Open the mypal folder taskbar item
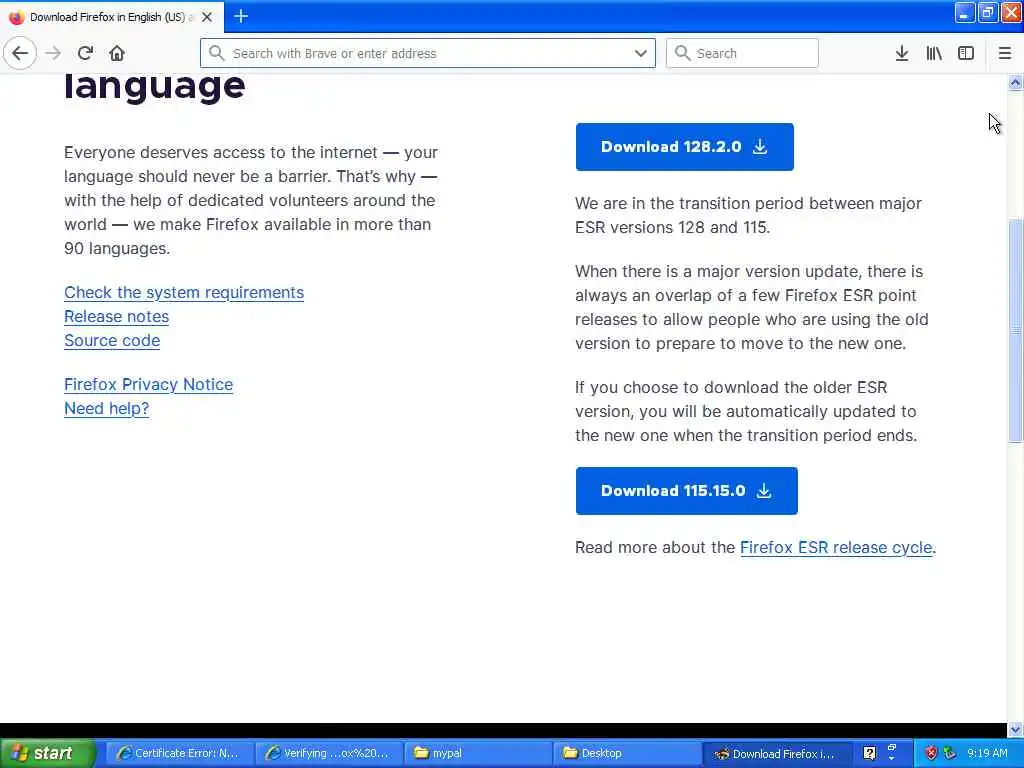The image size is (1024, 768). tap(476, 753)
